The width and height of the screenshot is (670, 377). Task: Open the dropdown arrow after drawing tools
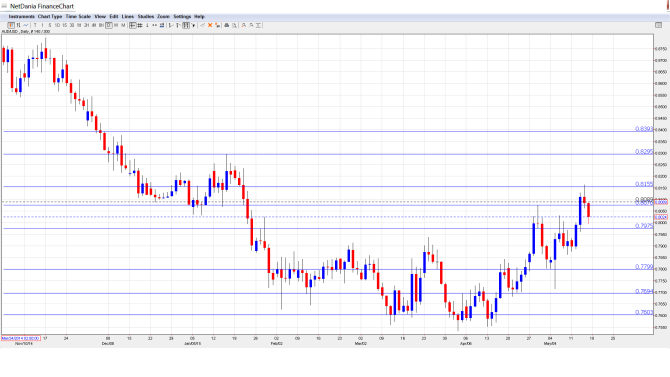(x=193, y=26)
